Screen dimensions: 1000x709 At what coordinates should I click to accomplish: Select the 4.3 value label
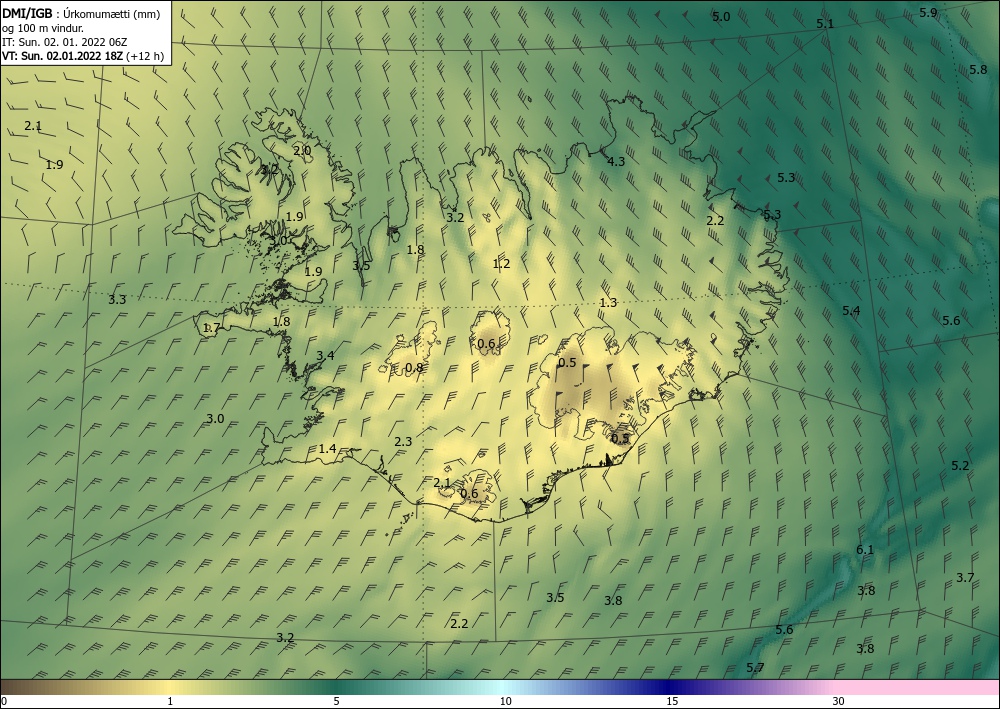[x=615, y=162]
